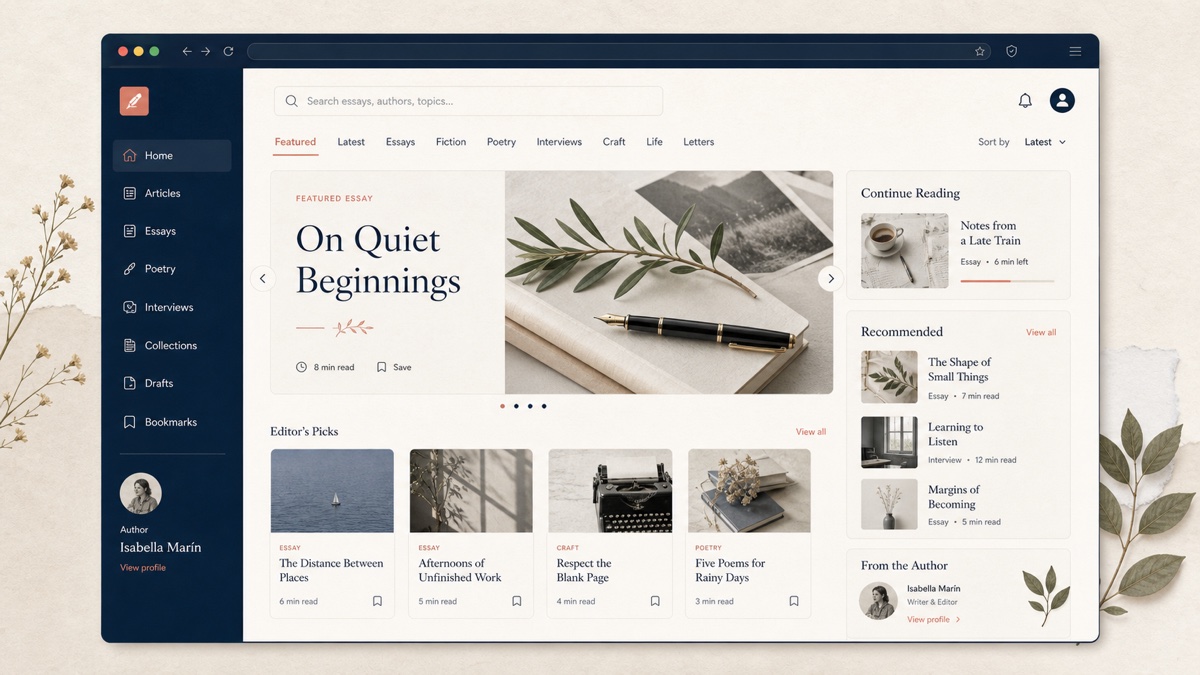Open Five Poems for Rainy Days title
Viewport: 1200px width, 675px height.
pos(730,570)
